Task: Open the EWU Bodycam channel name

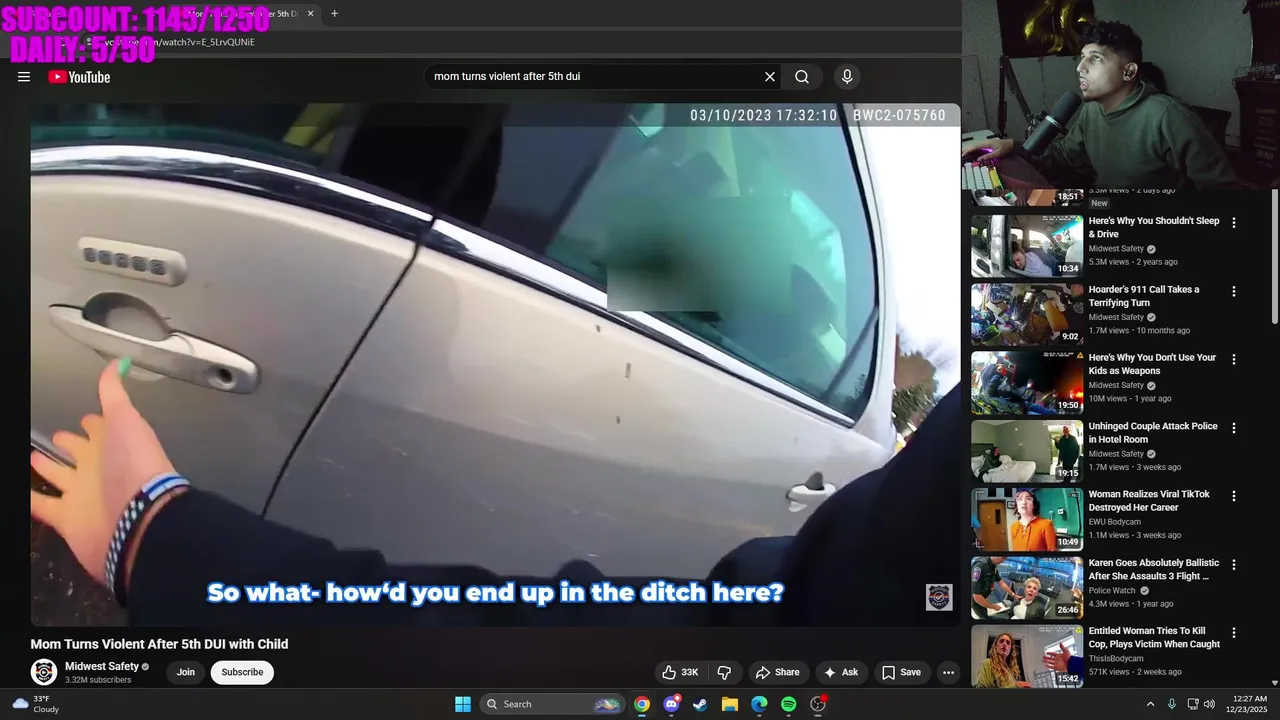Action: (1115, 522)
